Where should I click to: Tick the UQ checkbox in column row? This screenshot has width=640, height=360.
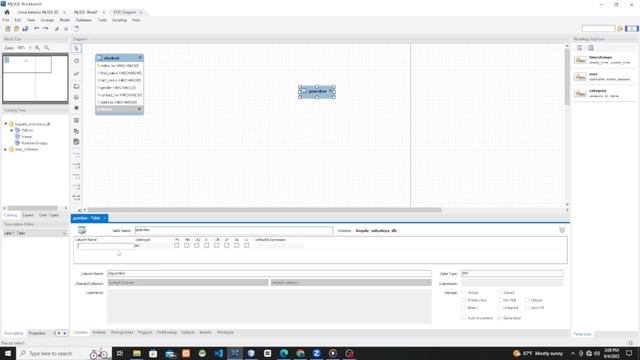coord(197,245)
